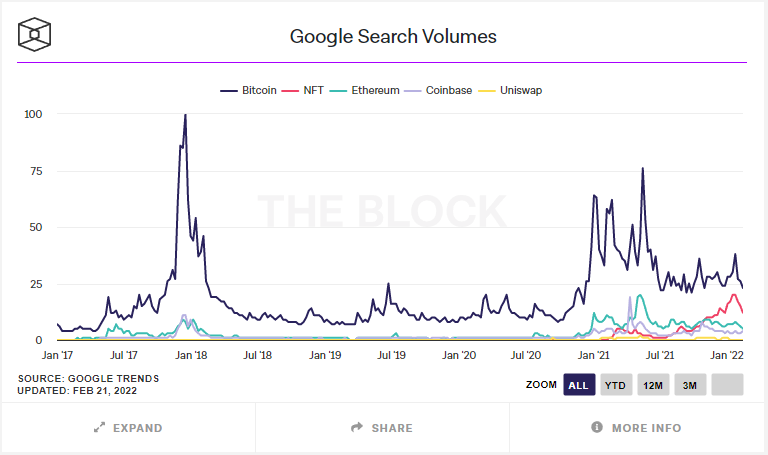Toggle the Uniswap legend entry
This screenshot has width=768, height=455.
[510, 91]
